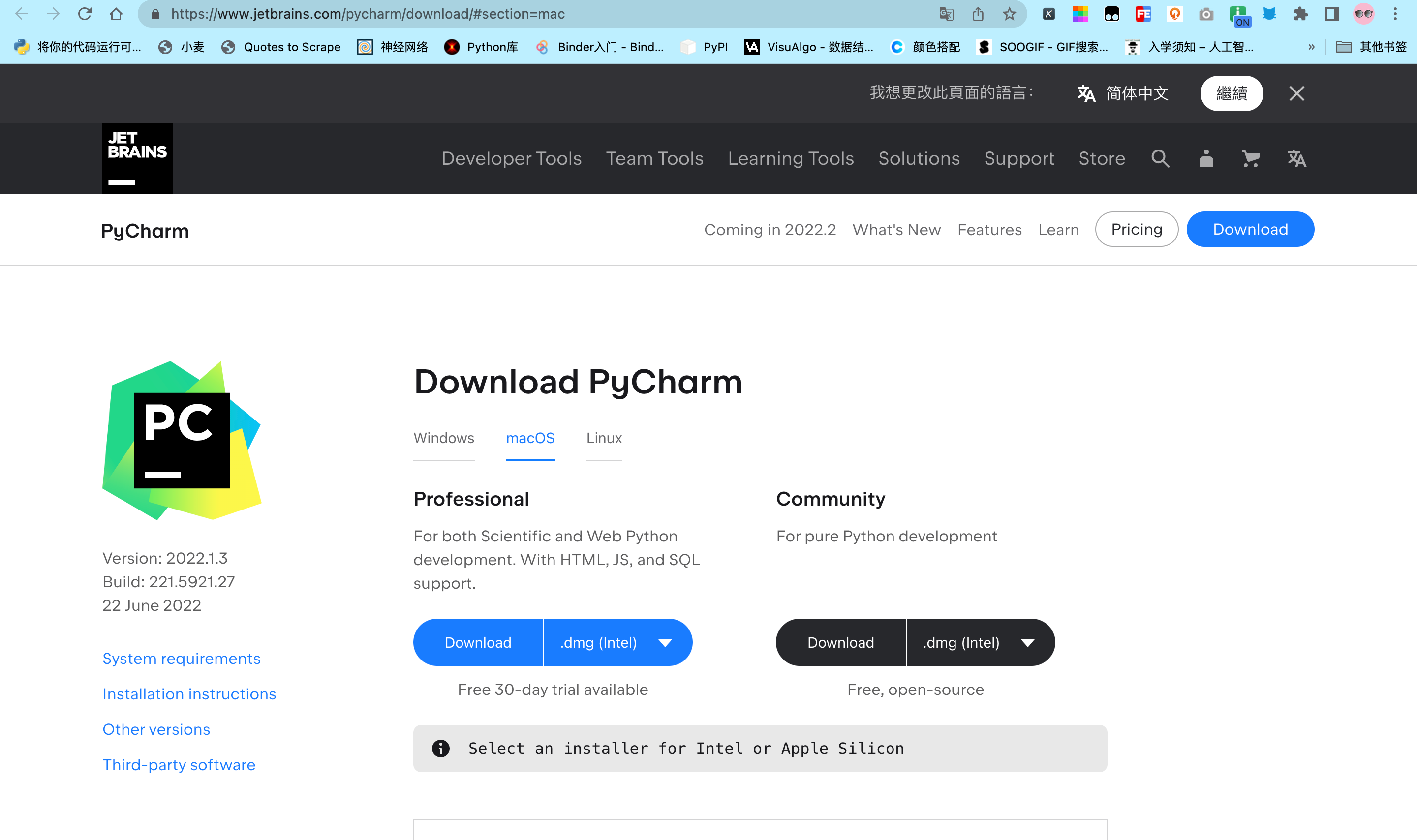Click the PyCharm product title

coord(145,231)
